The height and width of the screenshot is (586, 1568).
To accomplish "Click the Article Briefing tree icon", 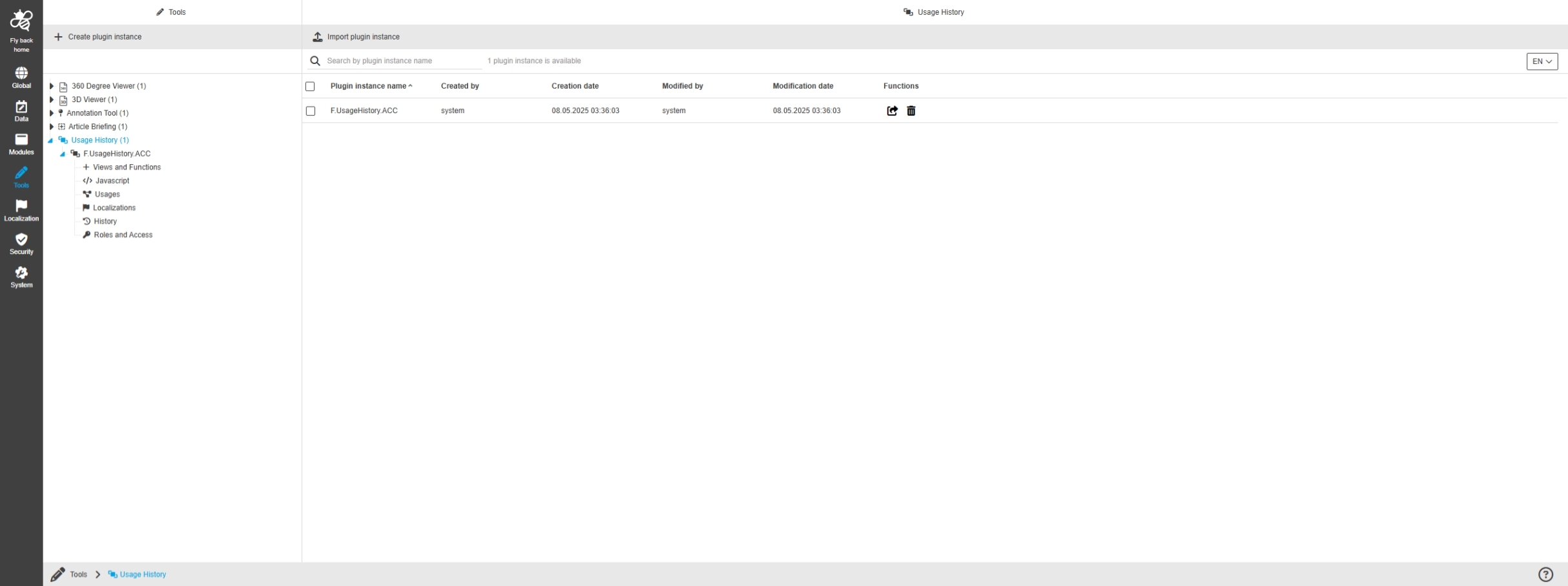I will pyautogui.click(x=61, y=127).
